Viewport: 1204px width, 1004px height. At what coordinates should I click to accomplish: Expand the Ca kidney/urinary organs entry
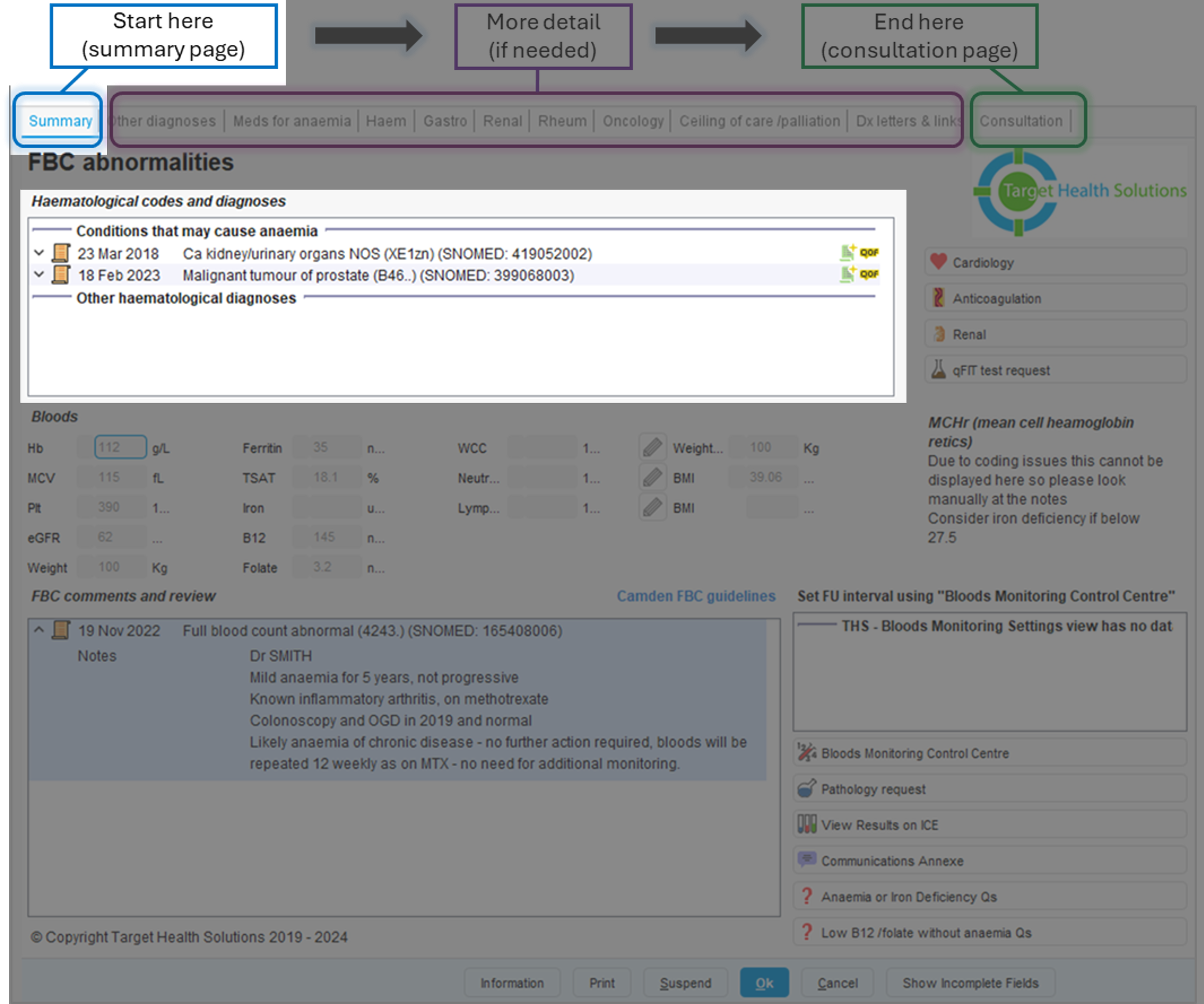tap(39, 253)
